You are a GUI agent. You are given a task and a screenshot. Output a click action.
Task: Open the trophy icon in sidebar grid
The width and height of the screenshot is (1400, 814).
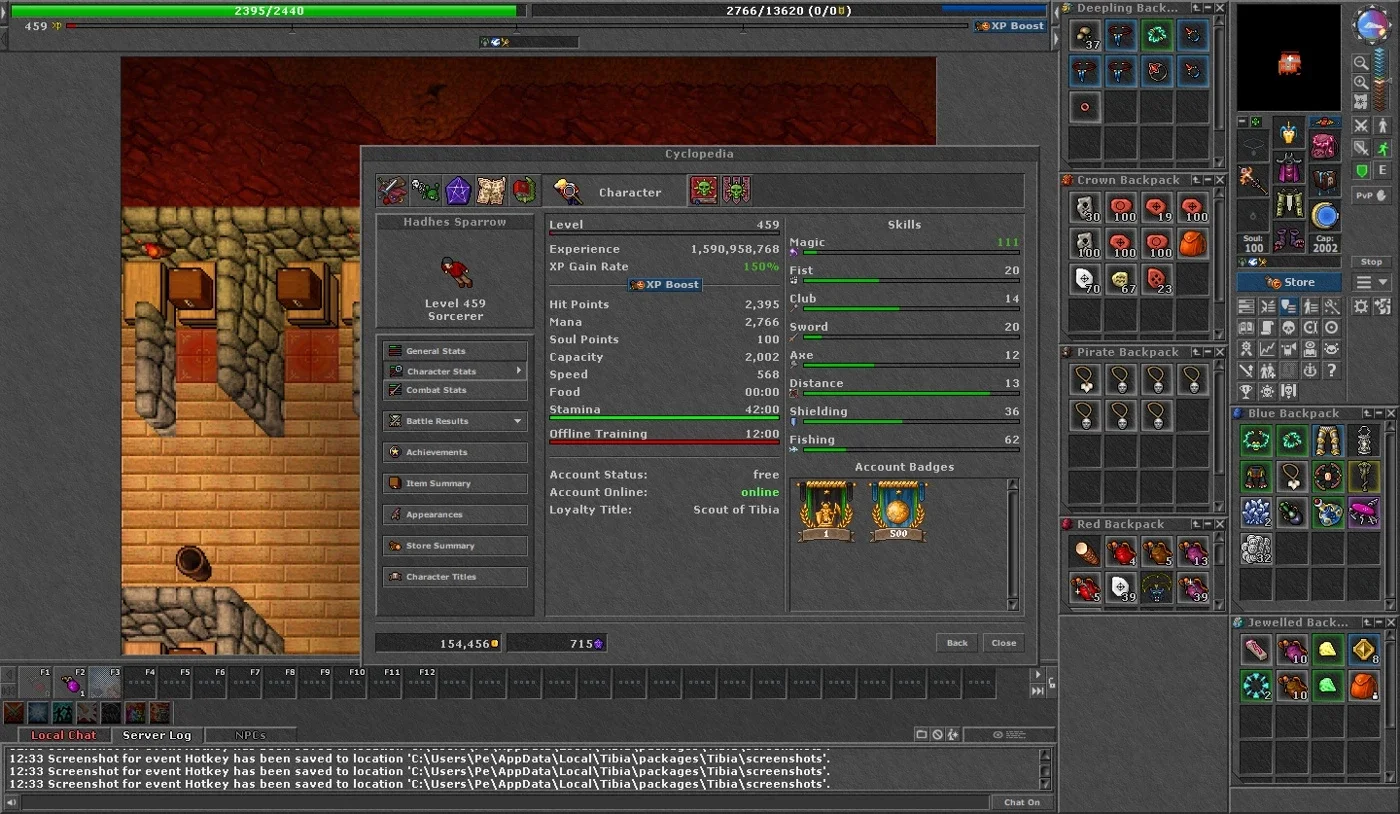(x=1246, y=392)
